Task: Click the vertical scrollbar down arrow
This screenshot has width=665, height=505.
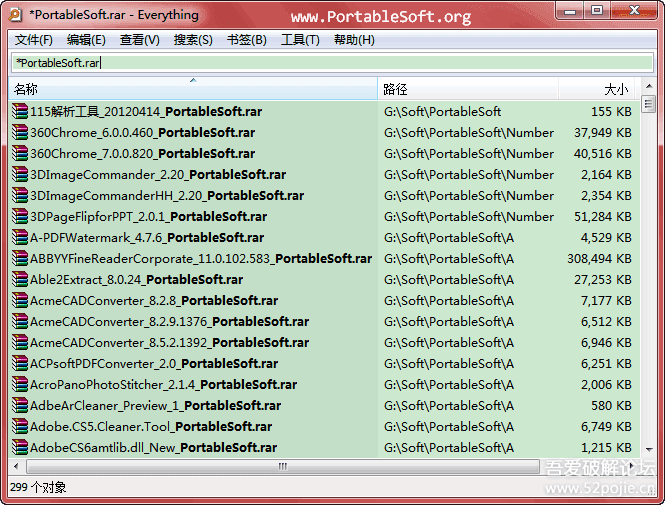Action: tap(648, 450)
